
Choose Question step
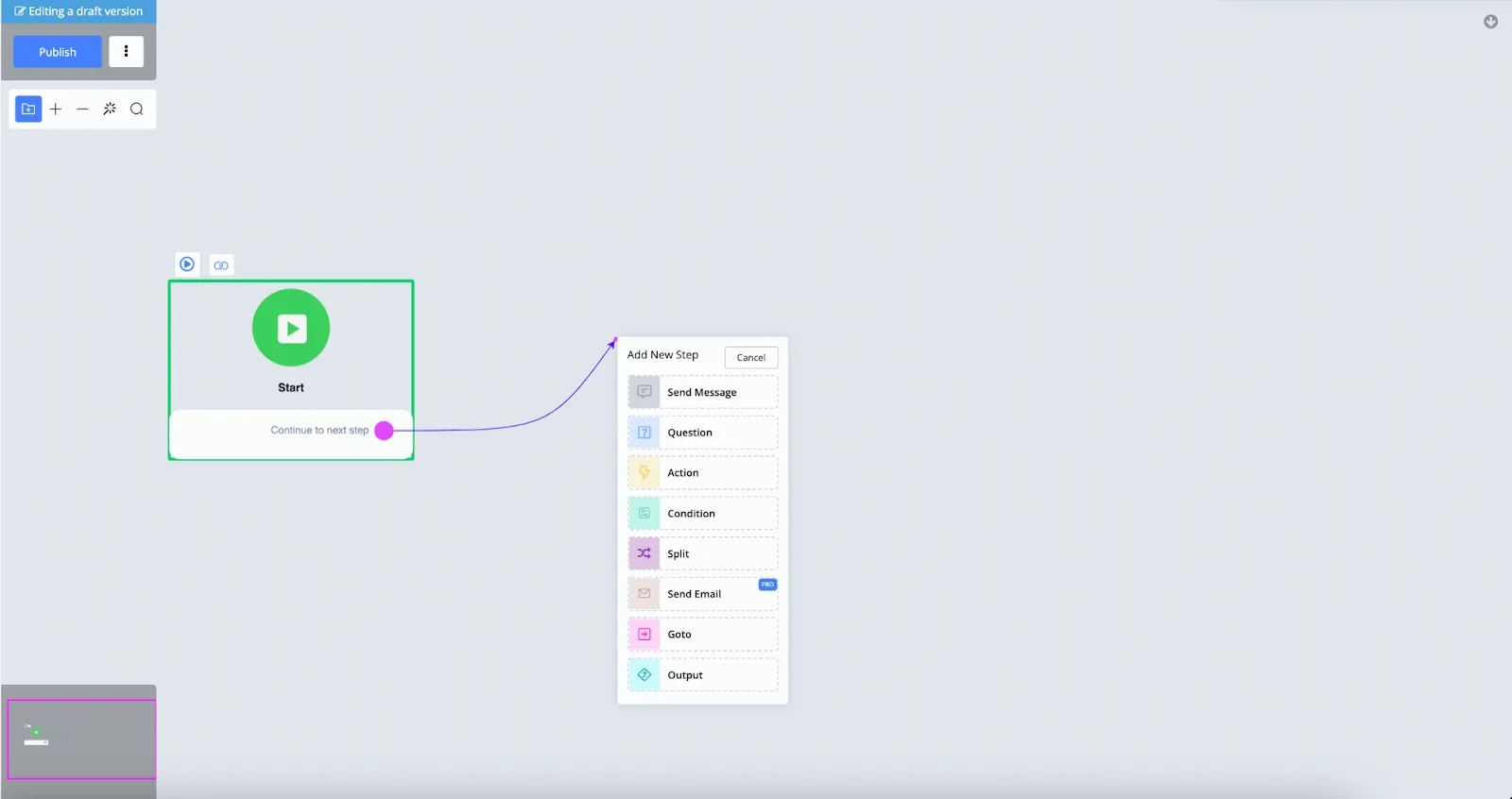coord(703,433)
